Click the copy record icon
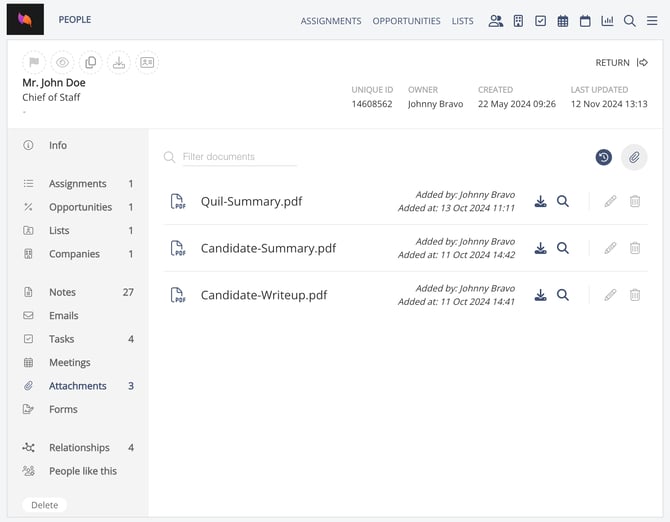 click(90, 62)
